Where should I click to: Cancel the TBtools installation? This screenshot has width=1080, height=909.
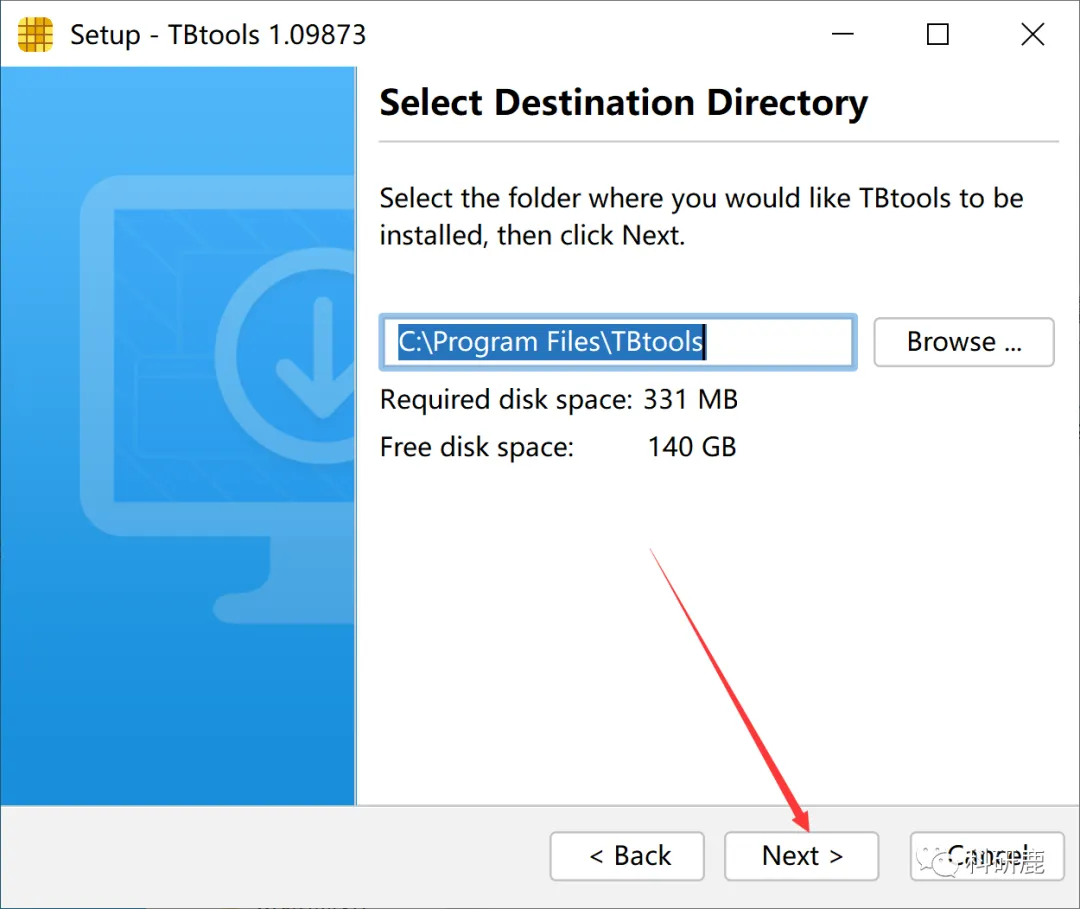(987, 856)
